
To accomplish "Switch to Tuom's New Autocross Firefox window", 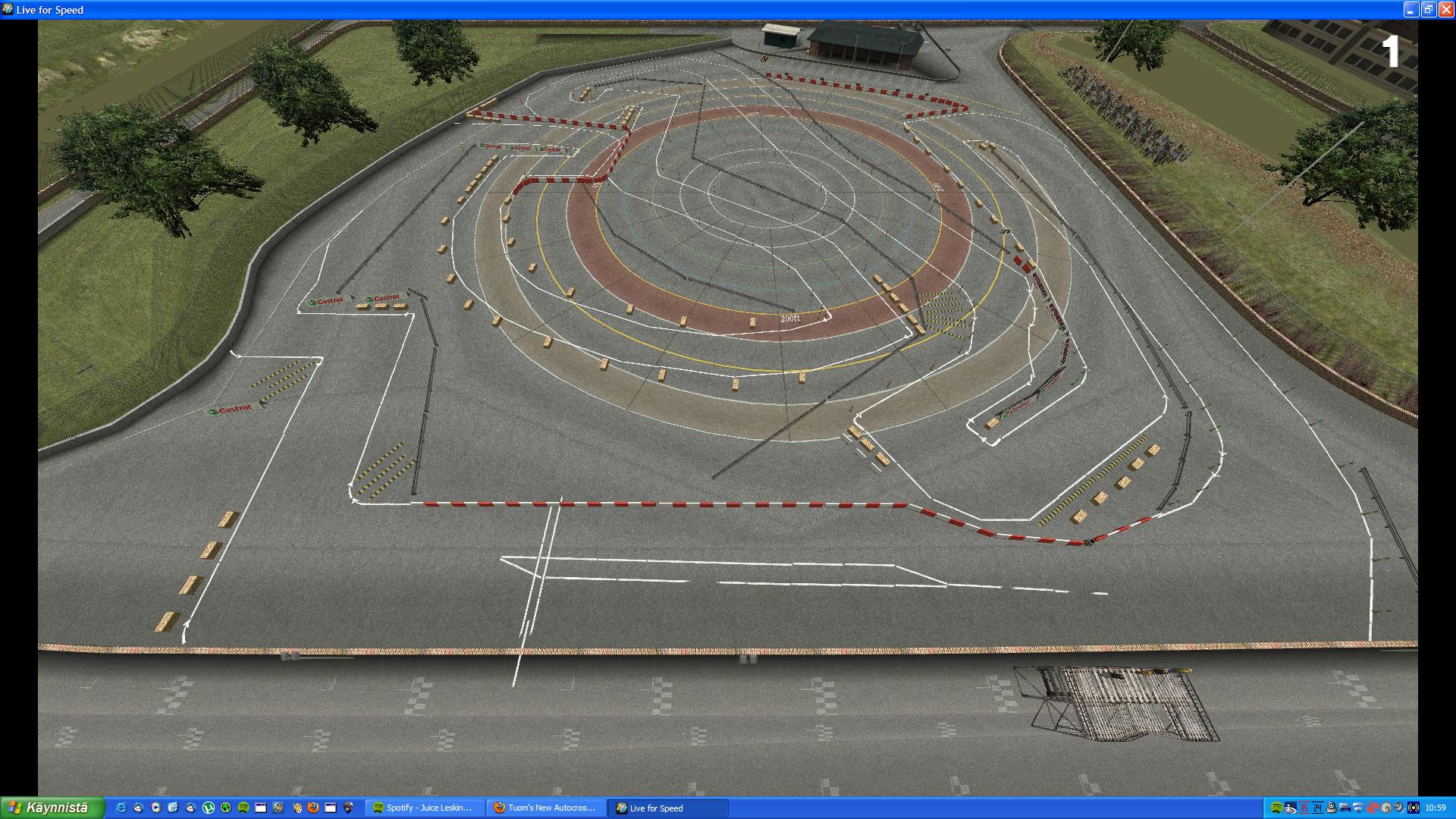I will click(x=546, y=808).
